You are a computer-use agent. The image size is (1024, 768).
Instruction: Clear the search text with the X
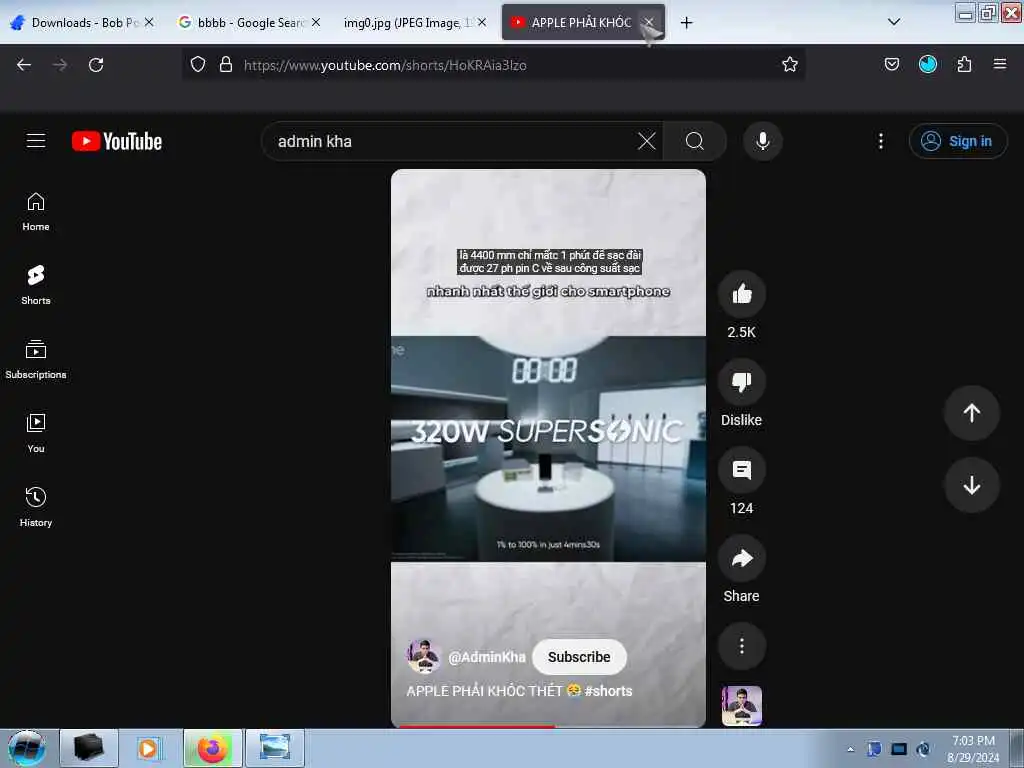pyautogui.click(x=647, y=141)
